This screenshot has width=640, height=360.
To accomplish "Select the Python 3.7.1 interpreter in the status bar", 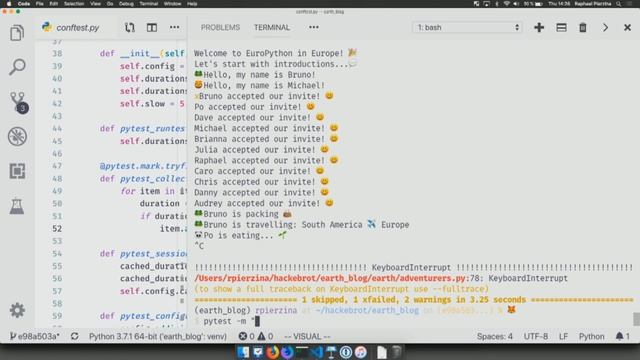I will 158,336.
